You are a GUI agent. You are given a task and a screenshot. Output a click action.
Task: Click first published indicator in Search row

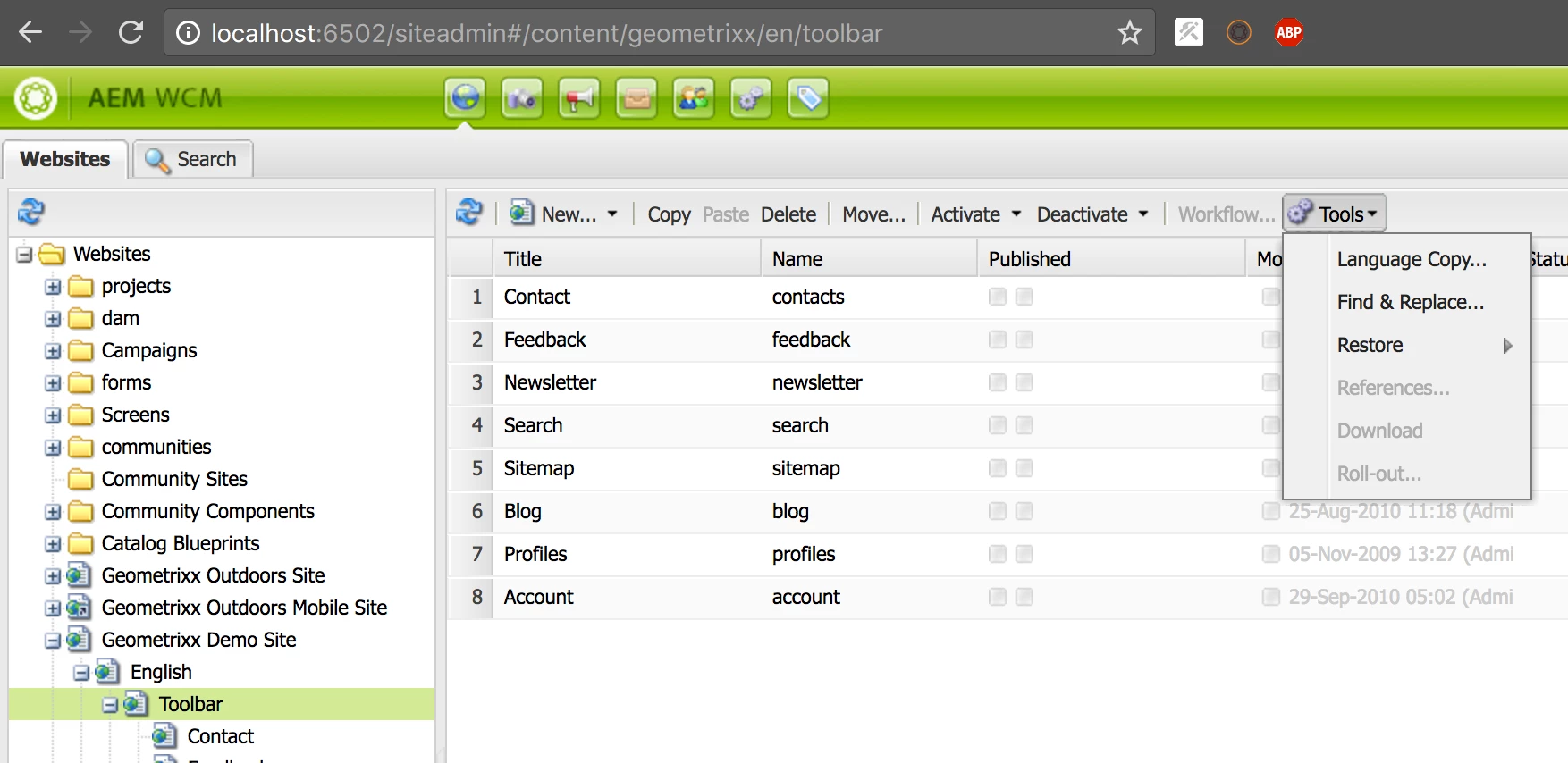pyautogui.click(x=998, y=425)
